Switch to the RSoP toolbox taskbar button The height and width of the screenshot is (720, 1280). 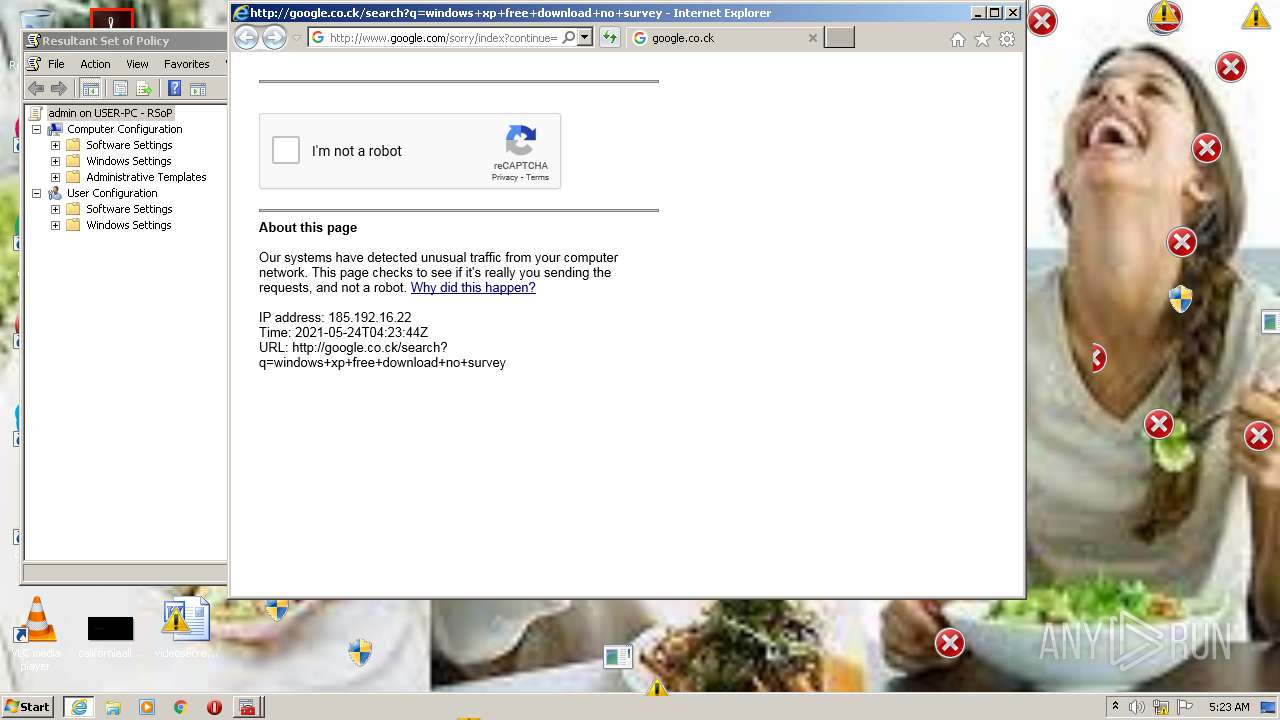click(x=247, y=707)
